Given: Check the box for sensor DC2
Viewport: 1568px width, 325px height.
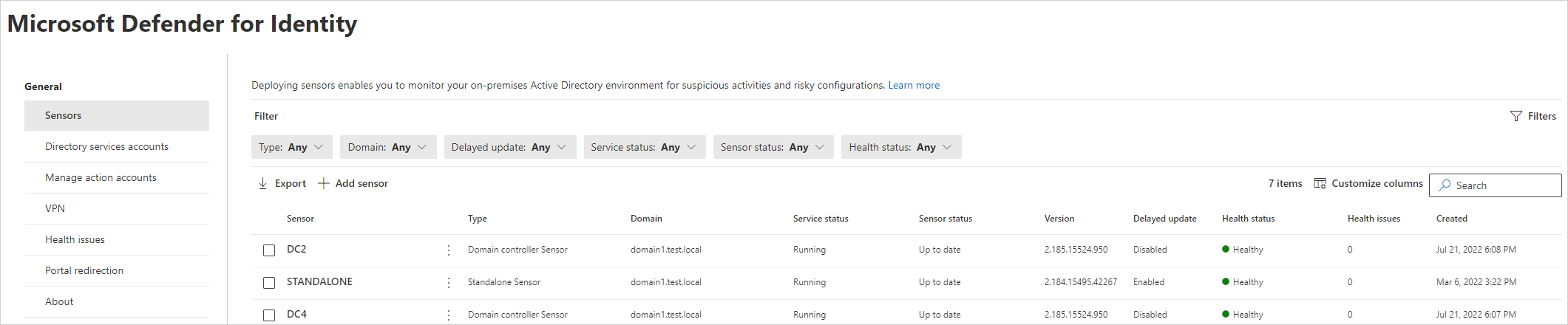Looking at the screenshot, I should tap(269, 250).
